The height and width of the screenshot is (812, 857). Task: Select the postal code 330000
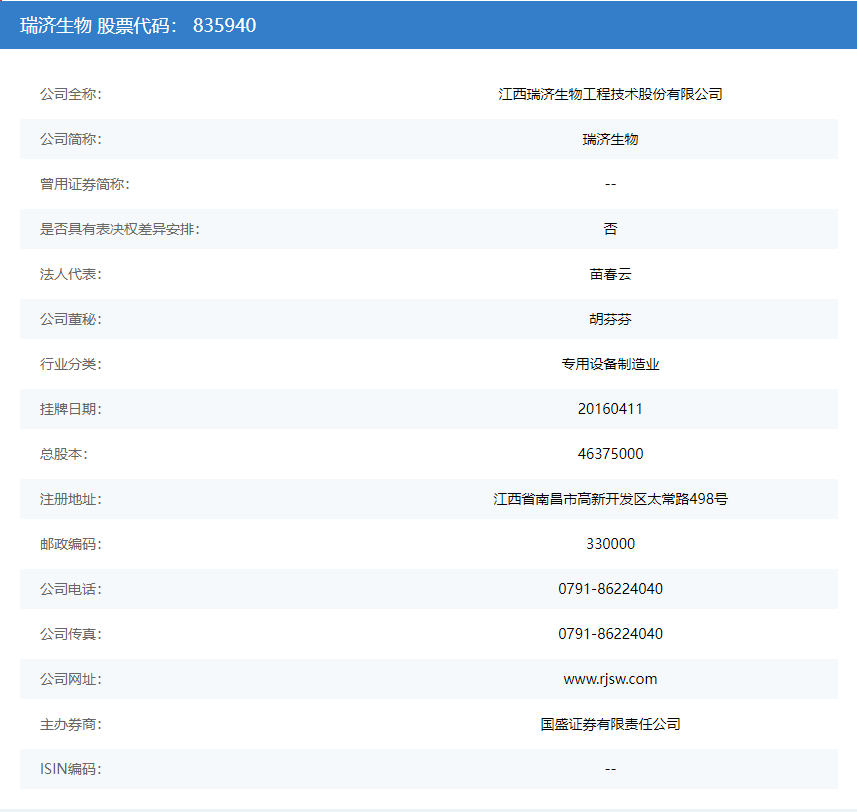click(610, 544)
